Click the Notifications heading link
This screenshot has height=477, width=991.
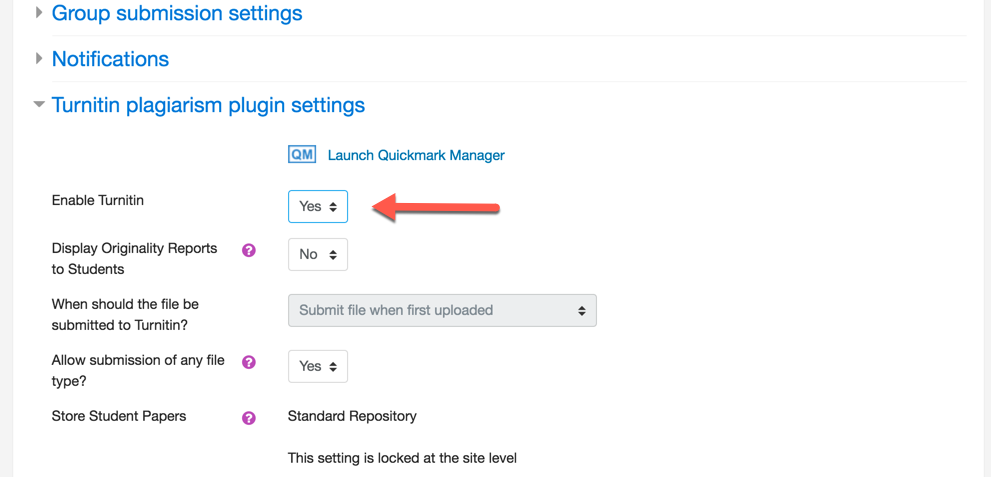click(111, 59)
